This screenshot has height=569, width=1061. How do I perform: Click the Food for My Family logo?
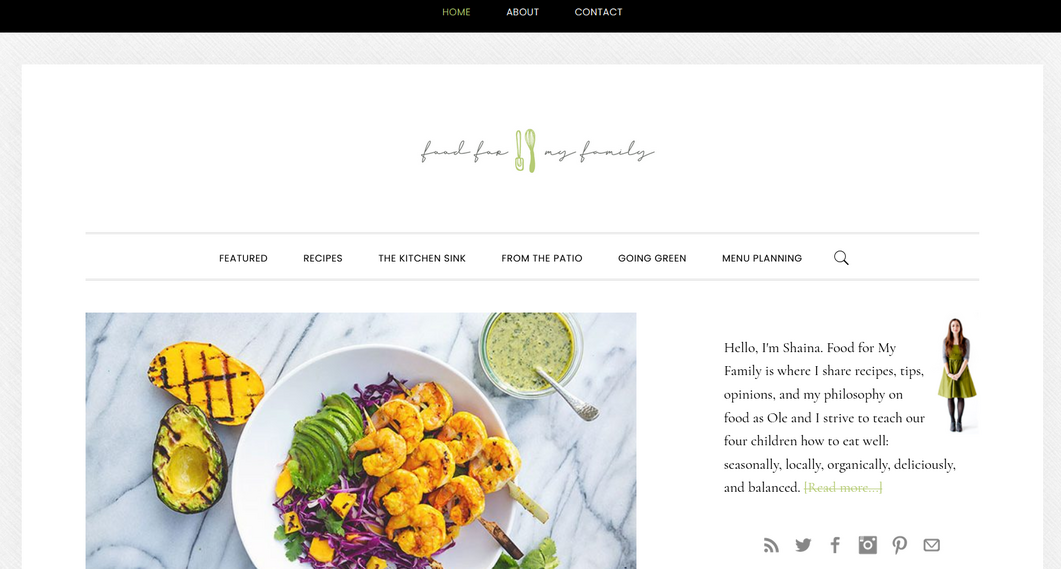point(537,150)
